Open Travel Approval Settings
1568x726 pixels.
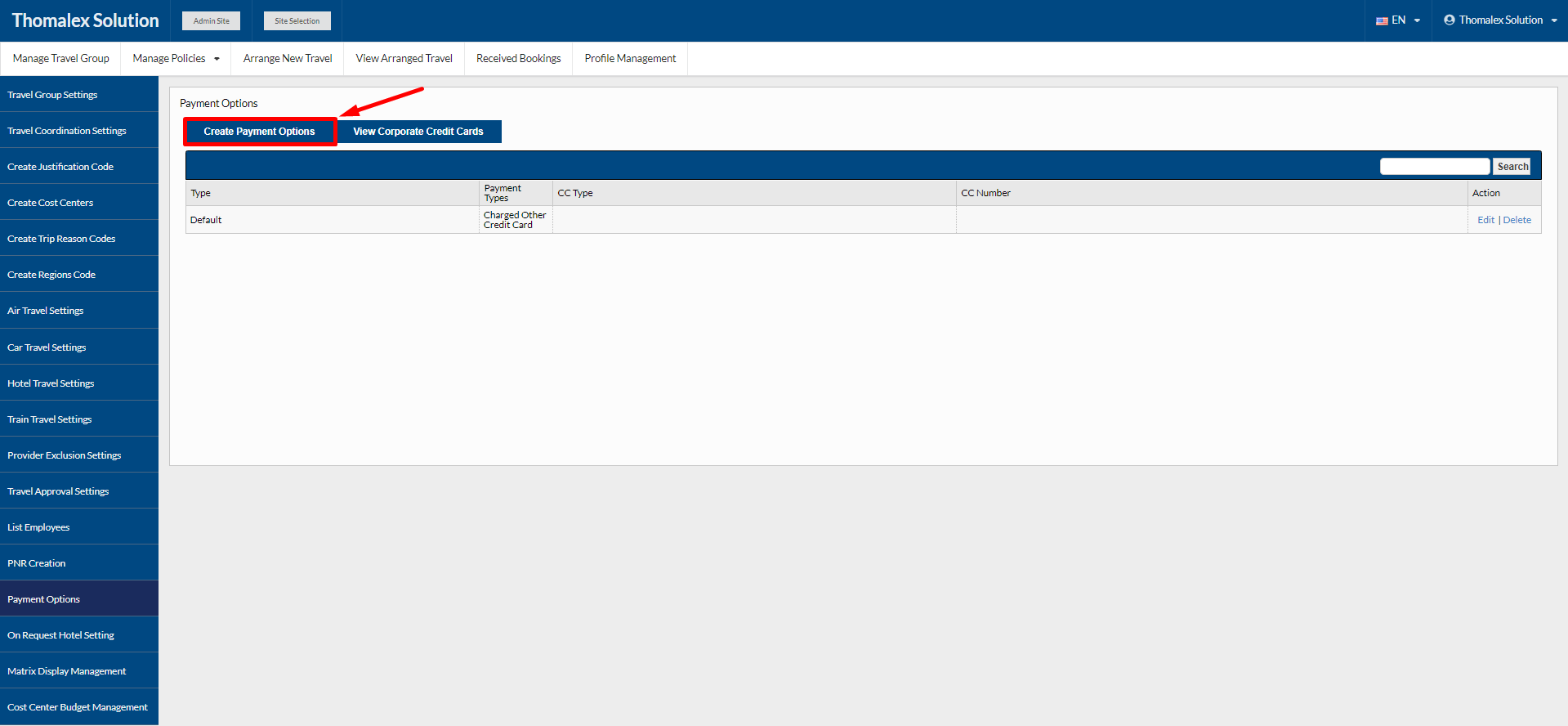point(79,491)
